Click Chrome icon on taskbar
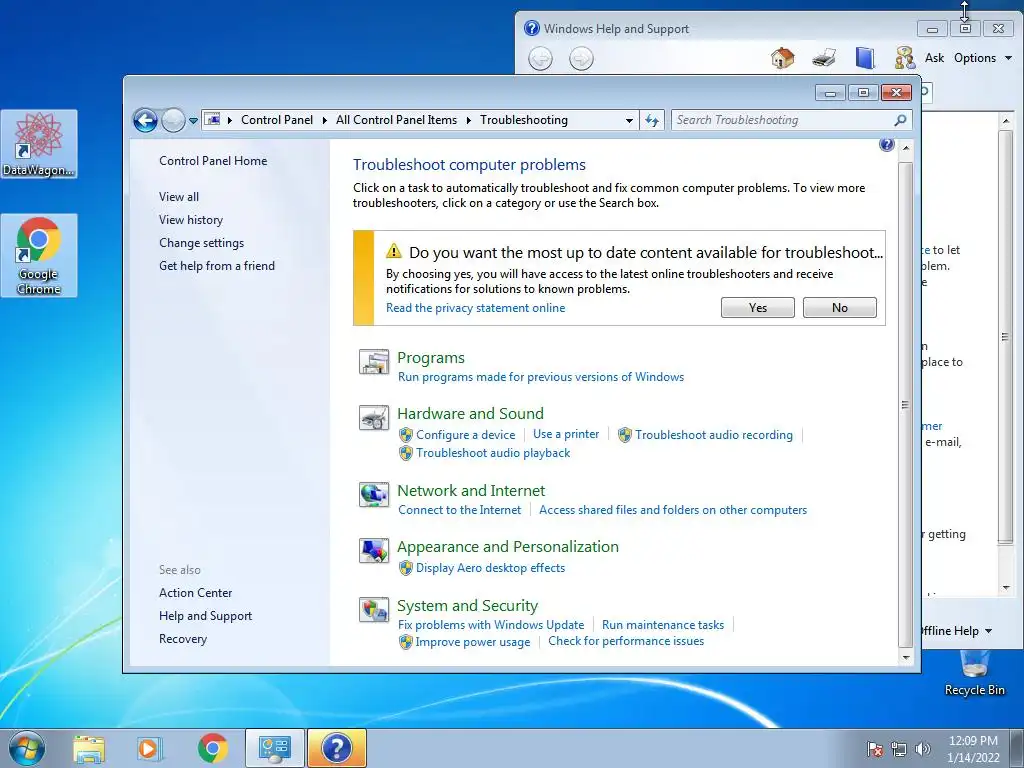Viewport: 1024px width, 768px height. click(x=213, y=749)
